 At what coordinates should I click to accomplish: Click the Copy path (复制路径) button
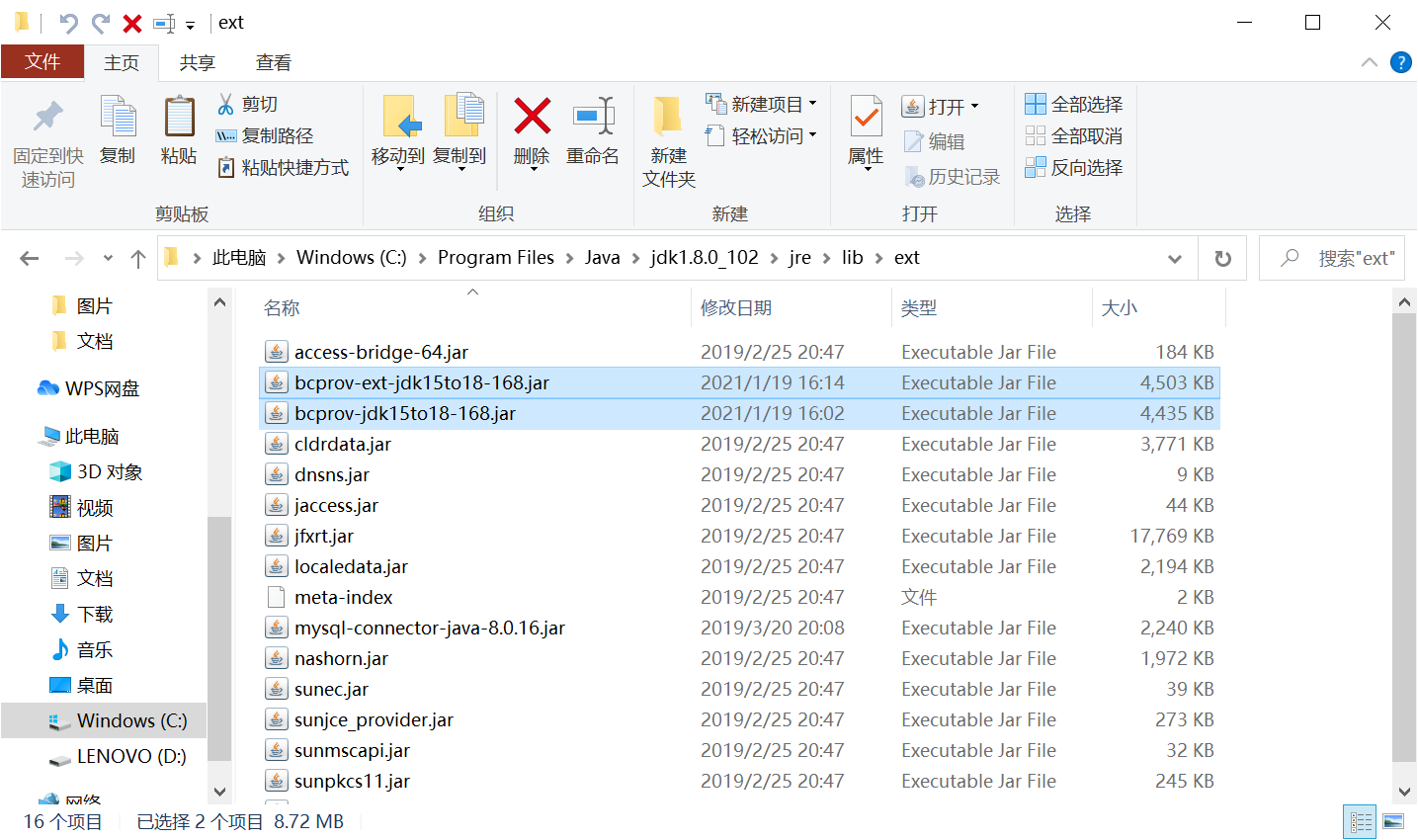coord(265,135)
